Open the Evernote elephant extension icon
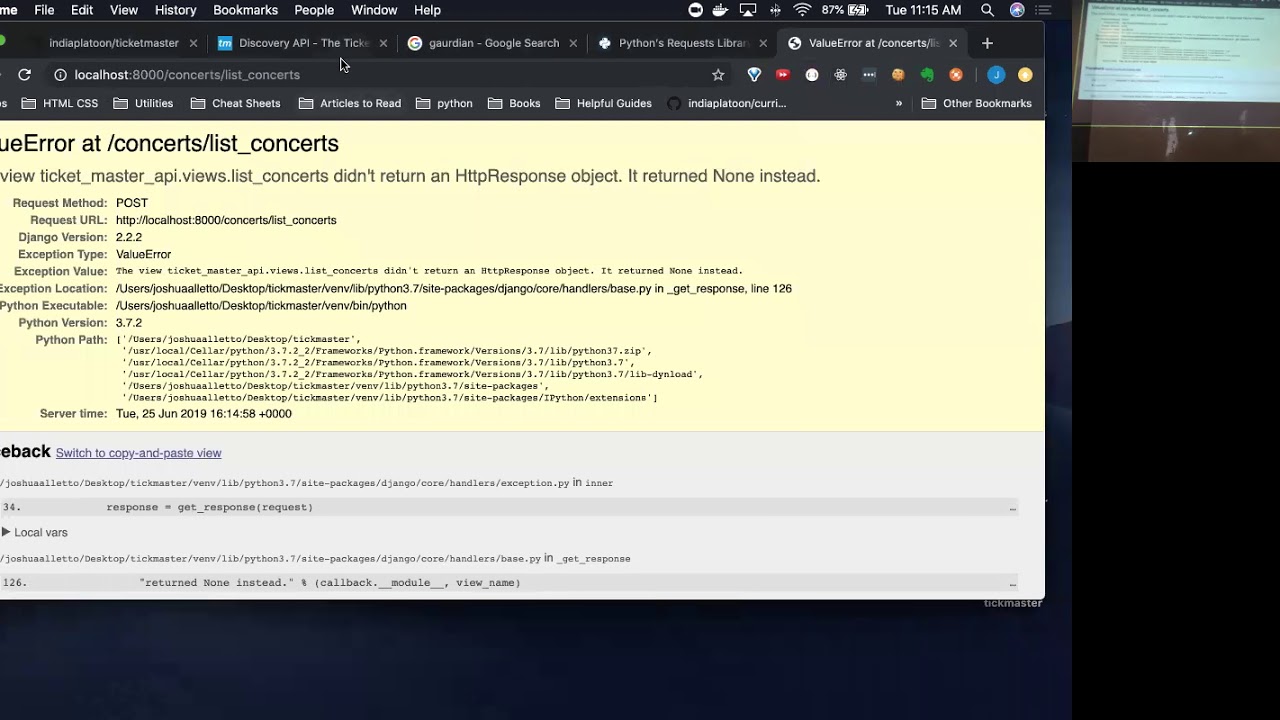1280x720 pixels. [x=927, y=75]
